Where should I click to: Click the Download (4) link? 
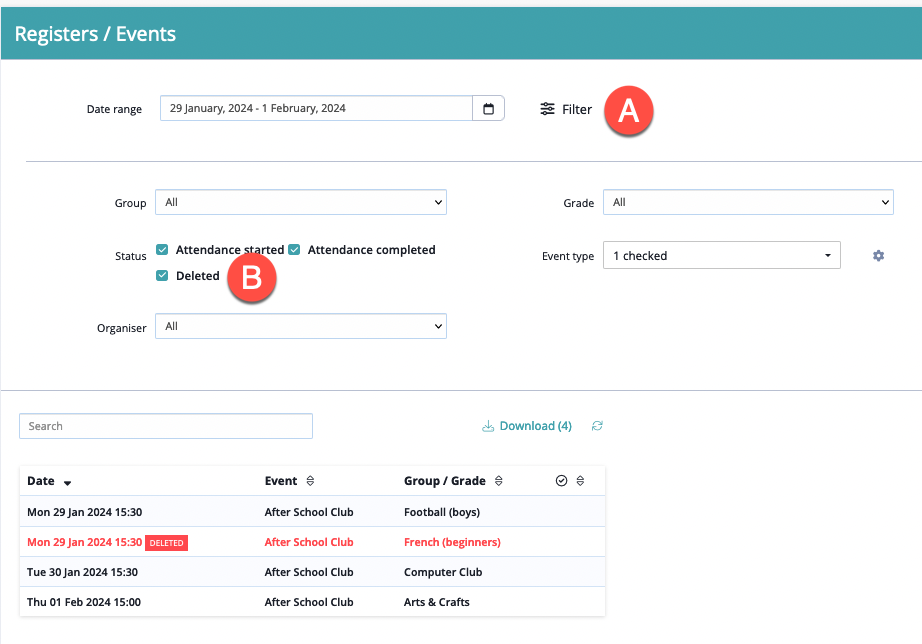pyautogui.click(x=527, y=426)
